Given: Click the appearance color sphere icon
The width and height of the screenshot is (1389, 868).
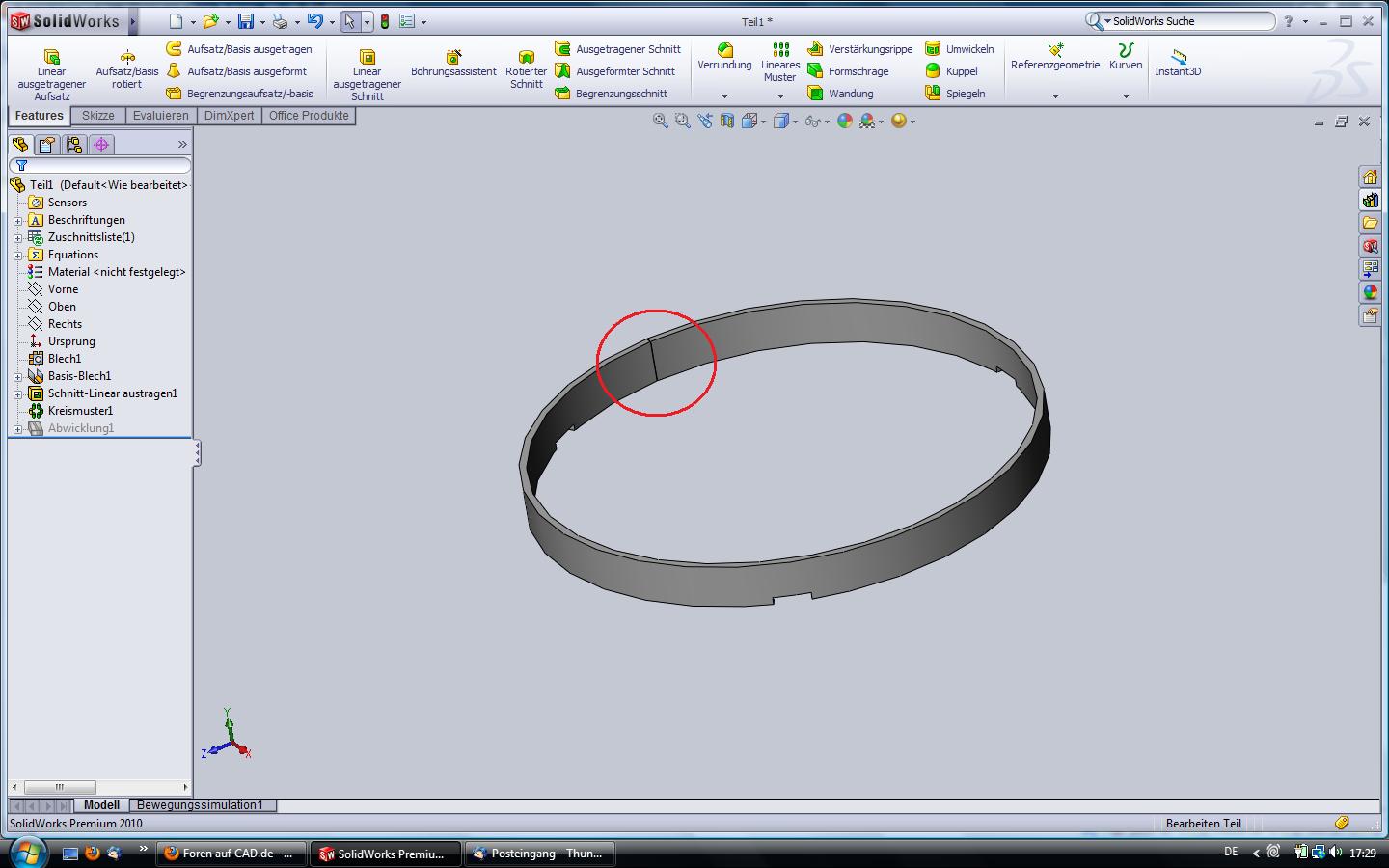Looking at the screenshot, I should pyautogui.click(x=845, y=122).
